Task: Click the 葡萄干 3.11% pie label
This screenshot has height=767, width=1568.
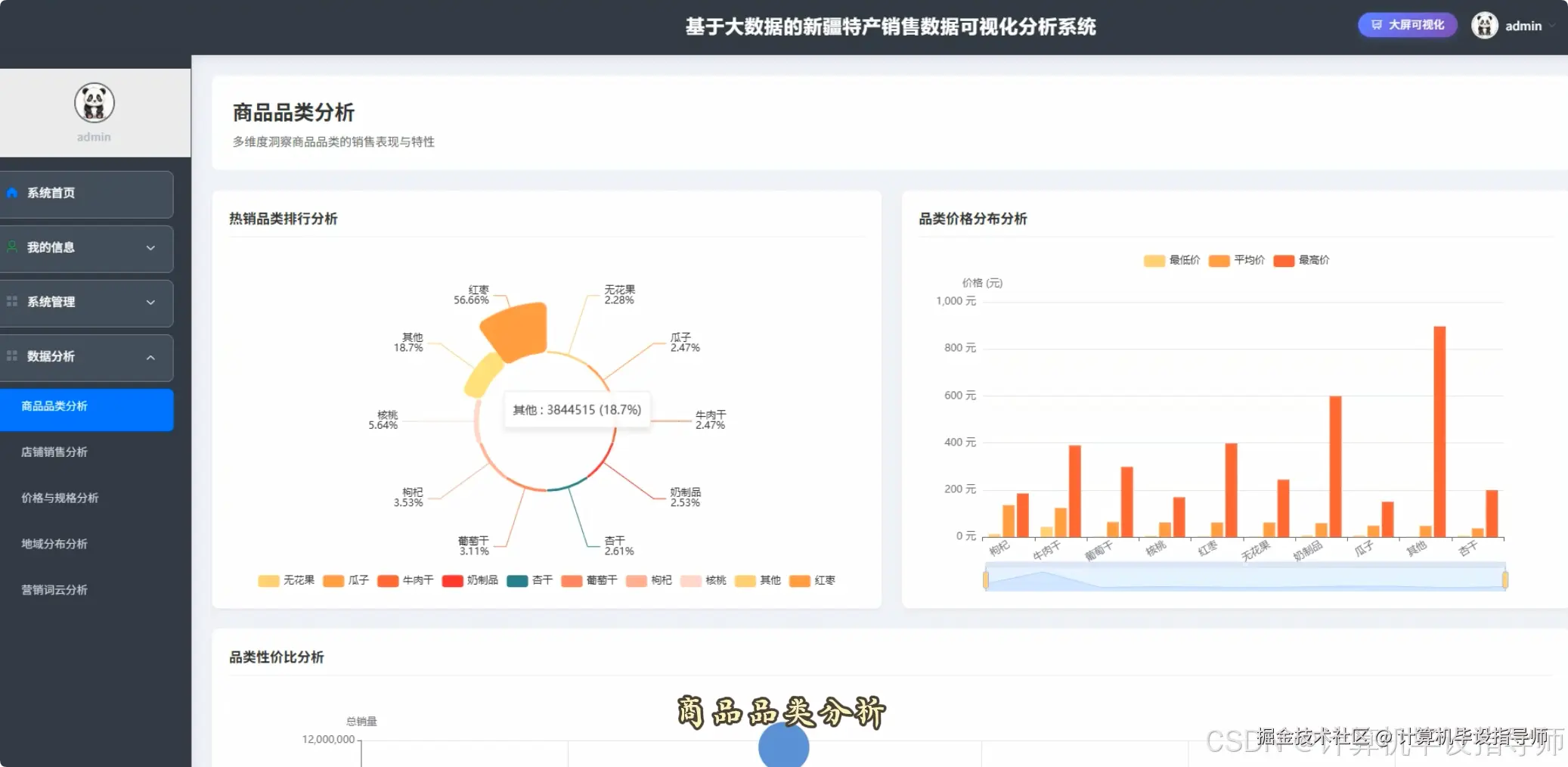Action: (x=473, y=546)
